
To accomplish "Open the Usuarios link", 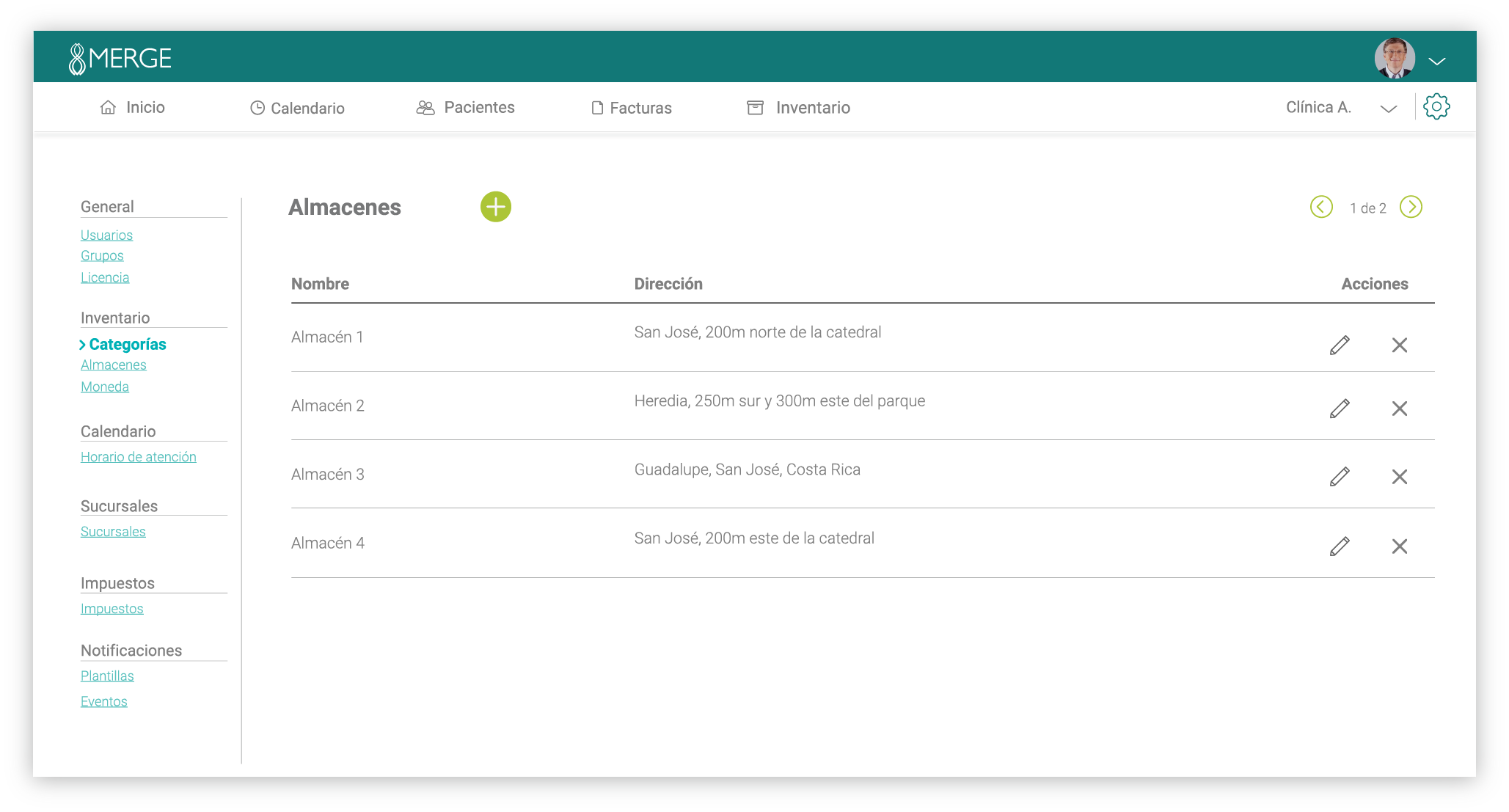I will 106,235.
